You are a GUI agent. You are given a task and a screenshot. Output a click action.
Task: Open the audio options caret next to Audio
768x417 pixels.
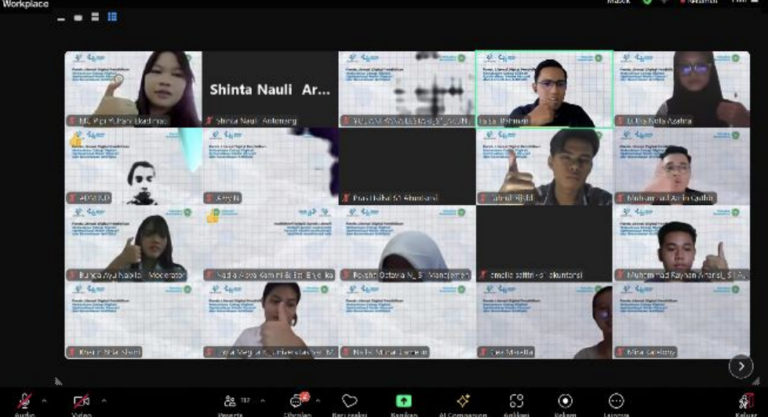point(45,401)
